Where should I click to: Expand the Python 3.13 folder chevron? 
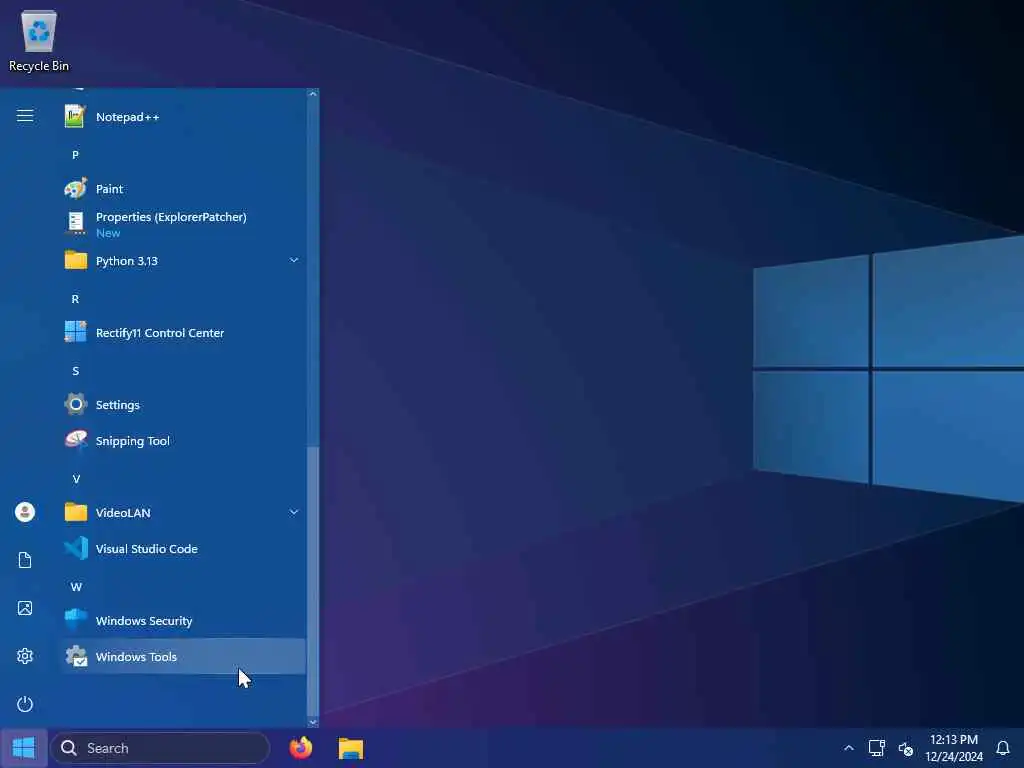tap(294, 260)
